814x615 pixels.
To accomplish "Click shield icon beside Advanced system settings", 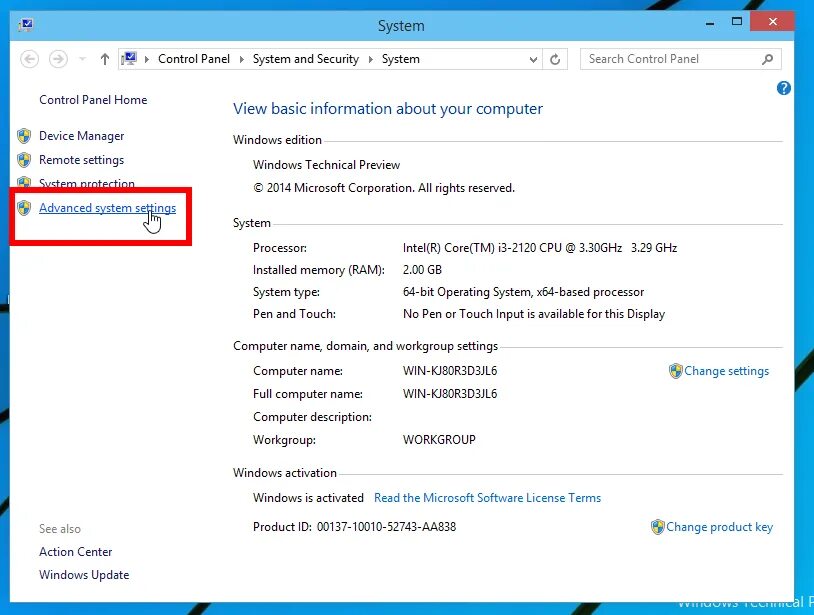I will tap(24, 208).
